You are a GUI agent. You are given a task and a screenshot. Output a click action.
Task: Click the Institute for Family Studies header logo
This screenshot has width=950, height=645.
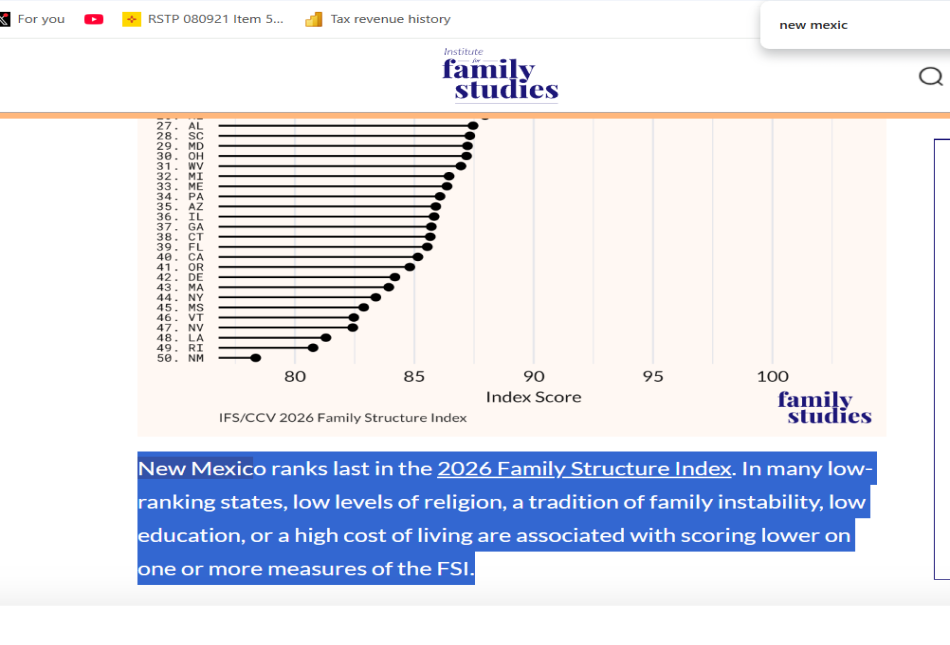(x=500, y=76)
